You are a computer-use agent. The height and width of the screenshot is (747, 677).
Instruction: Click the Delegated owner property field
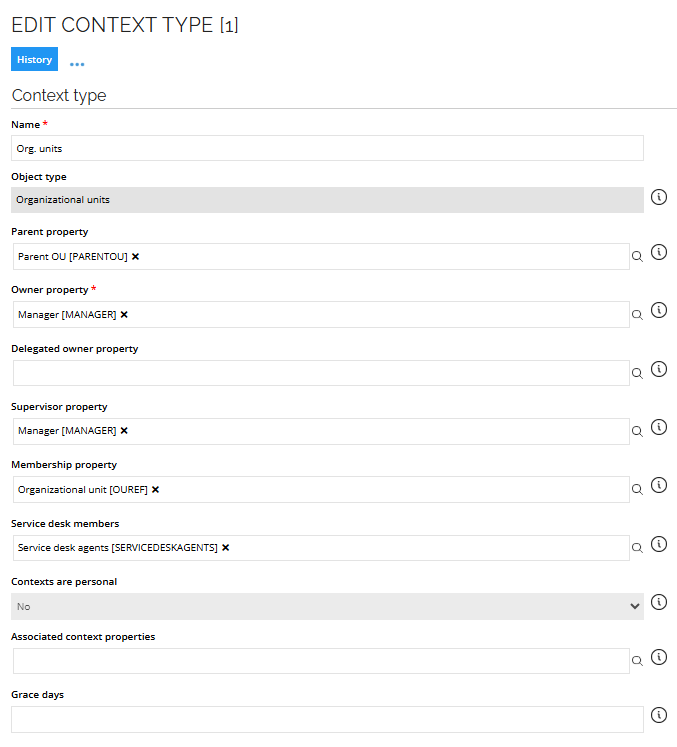pyautogui.click(x=321, y=373)
